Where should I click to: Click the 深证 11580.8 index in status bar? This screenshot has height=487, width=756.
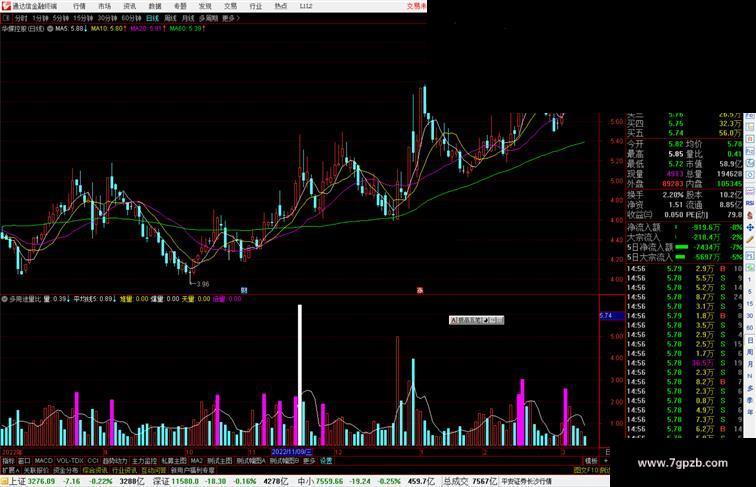click(176, 481)
